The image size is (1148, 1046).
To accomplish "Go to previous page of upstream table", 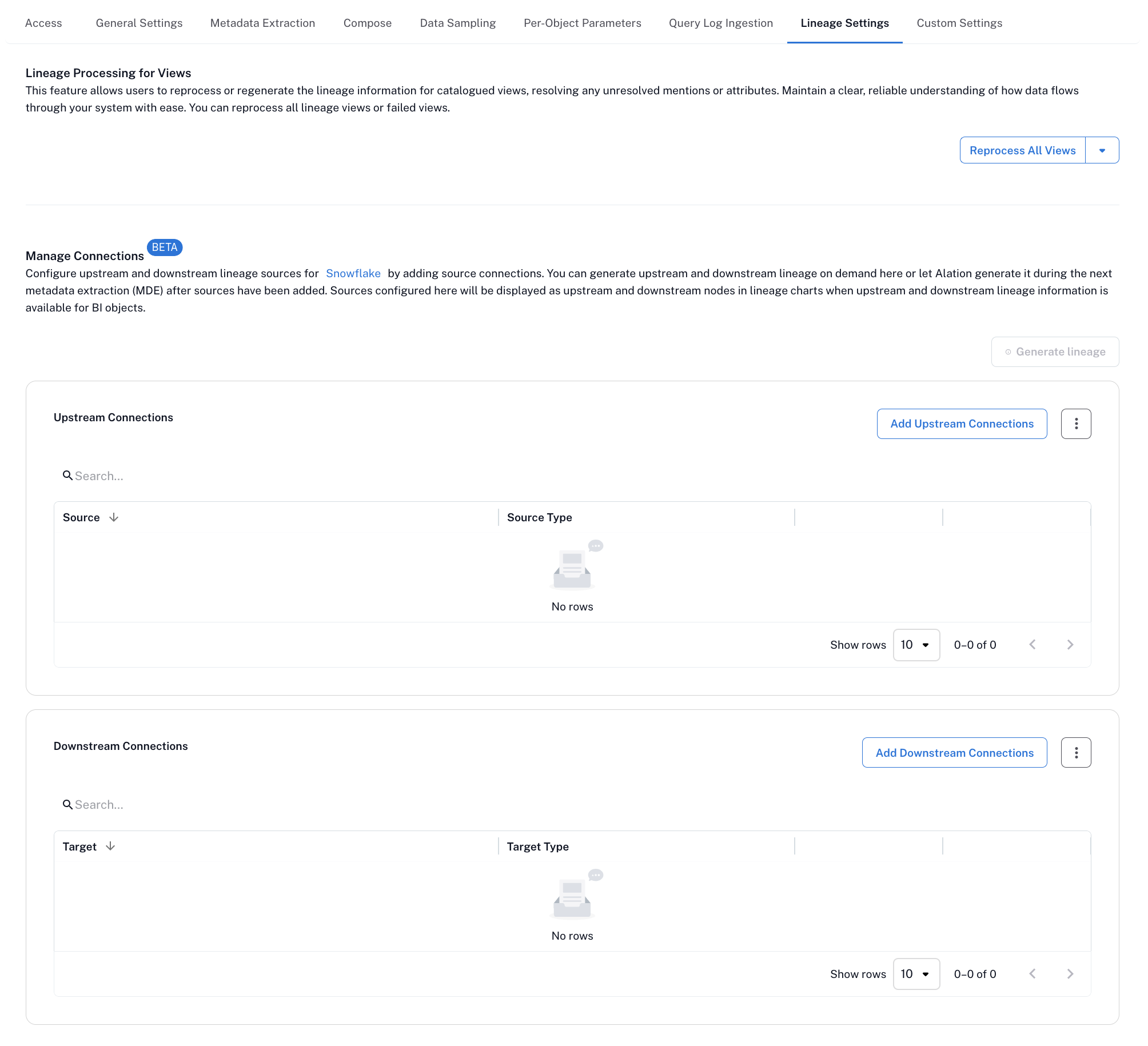I will tap(1032, 645).
